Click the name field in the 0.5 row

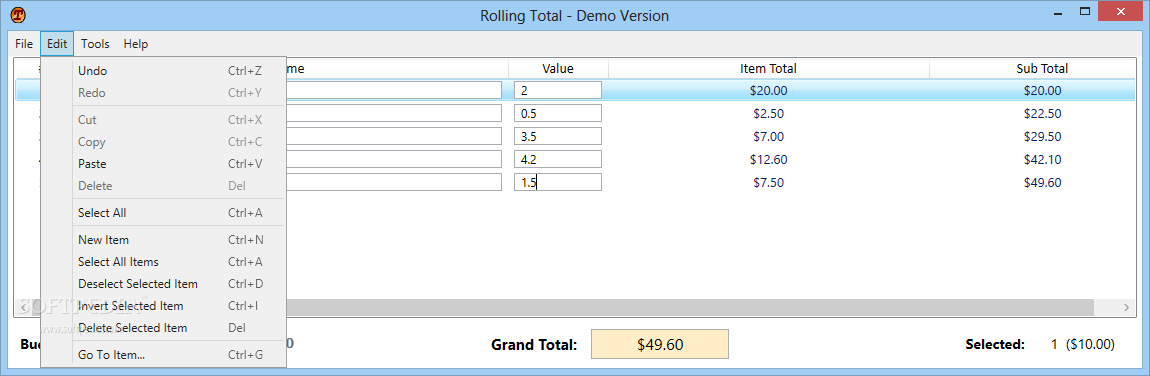[394, 114]
